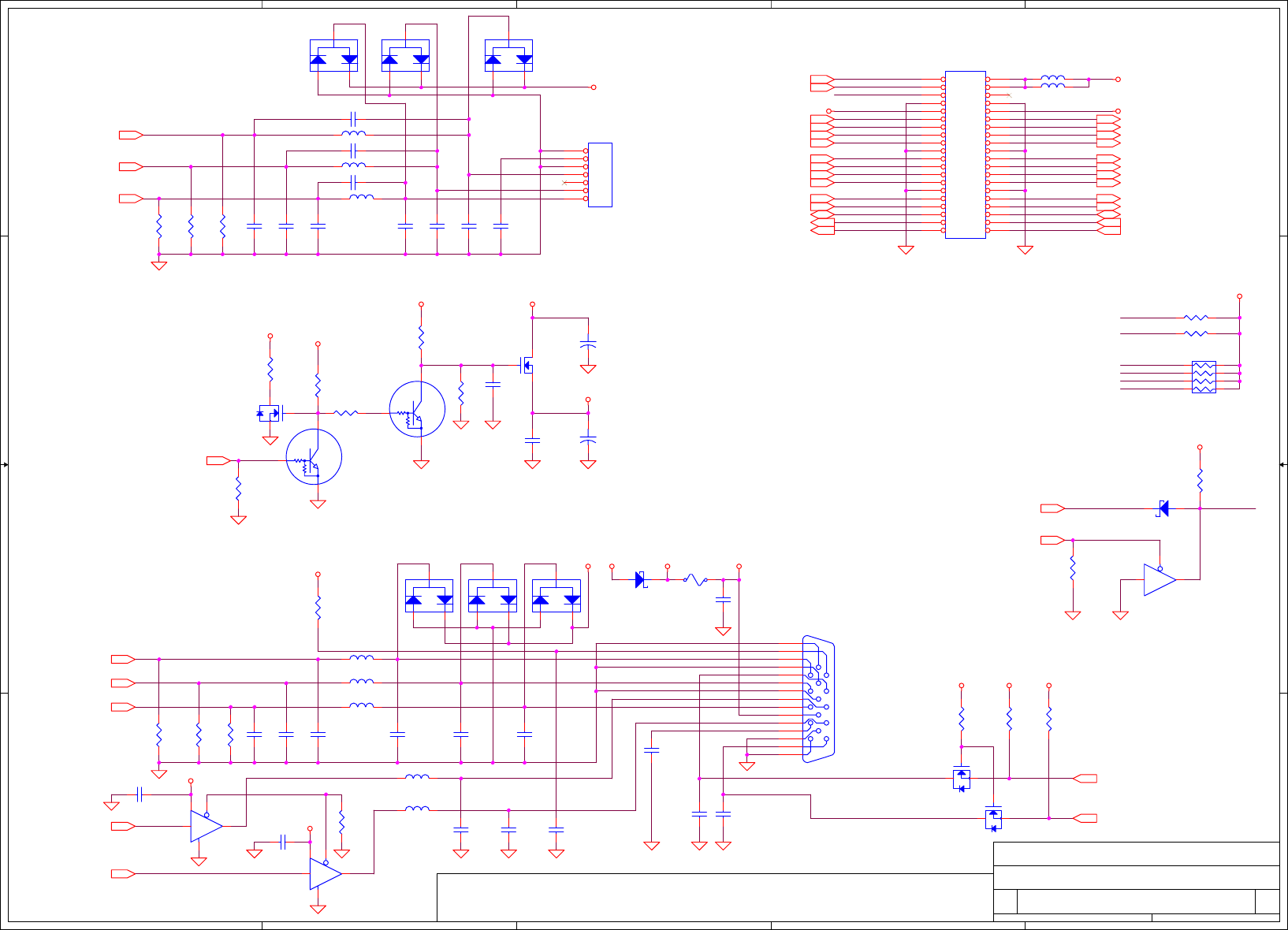
Task: Select middle dual-diode package above VGA lines
Action: pos(493,596)
